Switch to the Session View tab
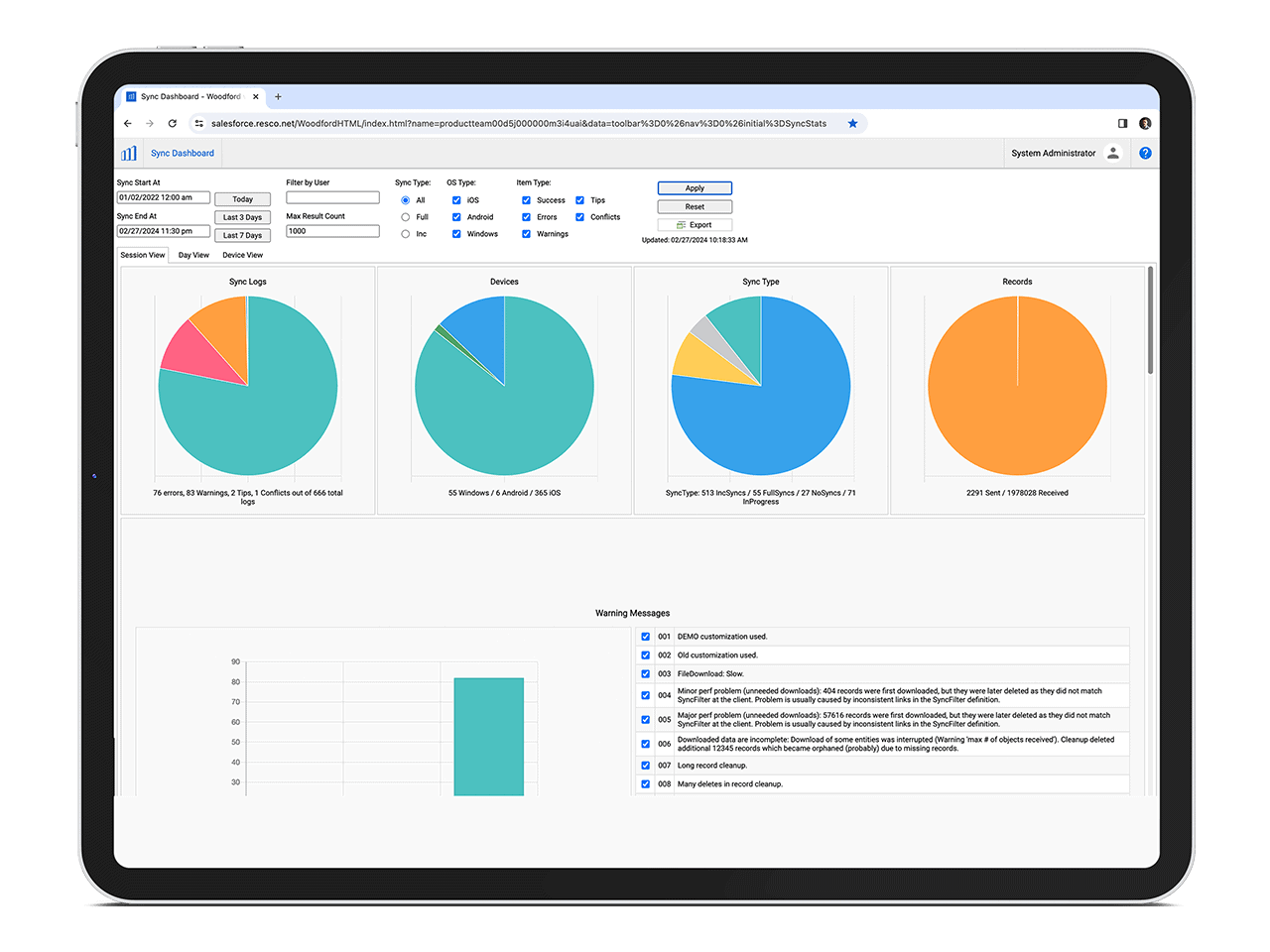1270x952 pixels. 143,255
